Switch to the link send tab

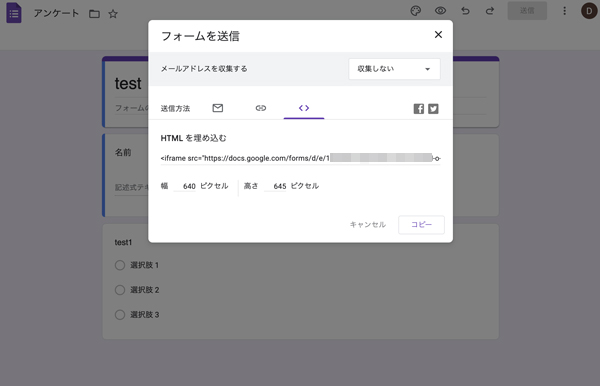click(261, 108)
